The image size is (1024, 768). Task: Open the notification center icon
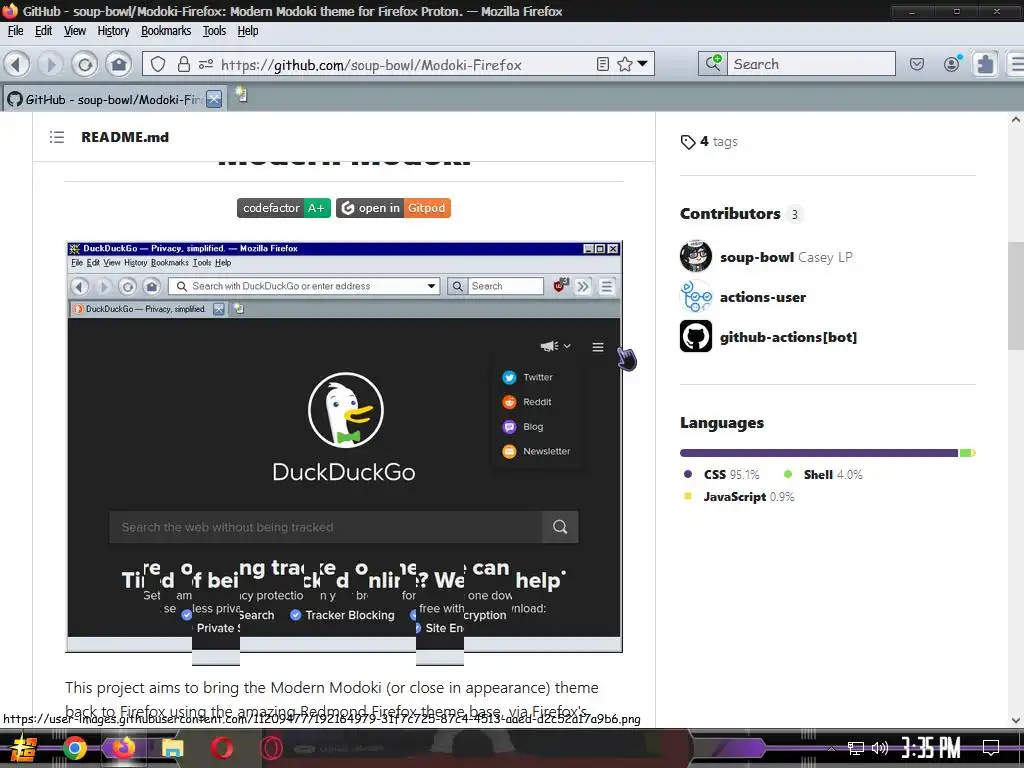pyautogui.click(x=991, y=748)
